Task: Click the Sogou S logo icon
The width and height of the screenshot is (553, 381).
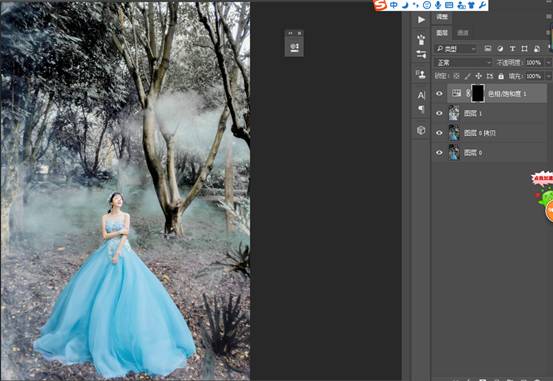Action: 380,5
